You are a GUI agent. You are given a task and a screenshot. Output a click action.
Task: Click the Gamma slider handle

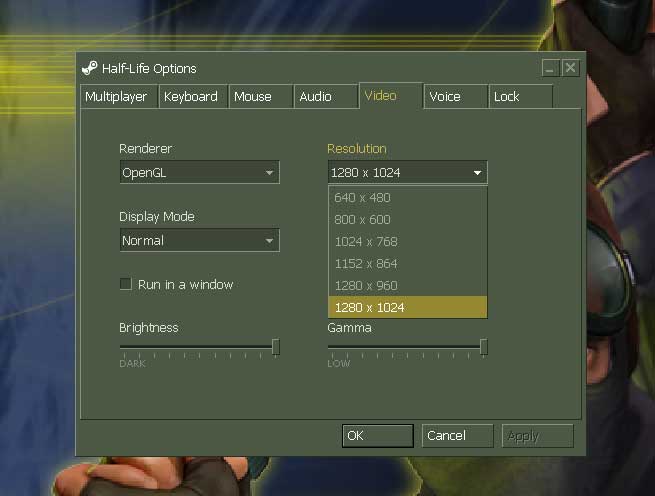tap(483, 347)
